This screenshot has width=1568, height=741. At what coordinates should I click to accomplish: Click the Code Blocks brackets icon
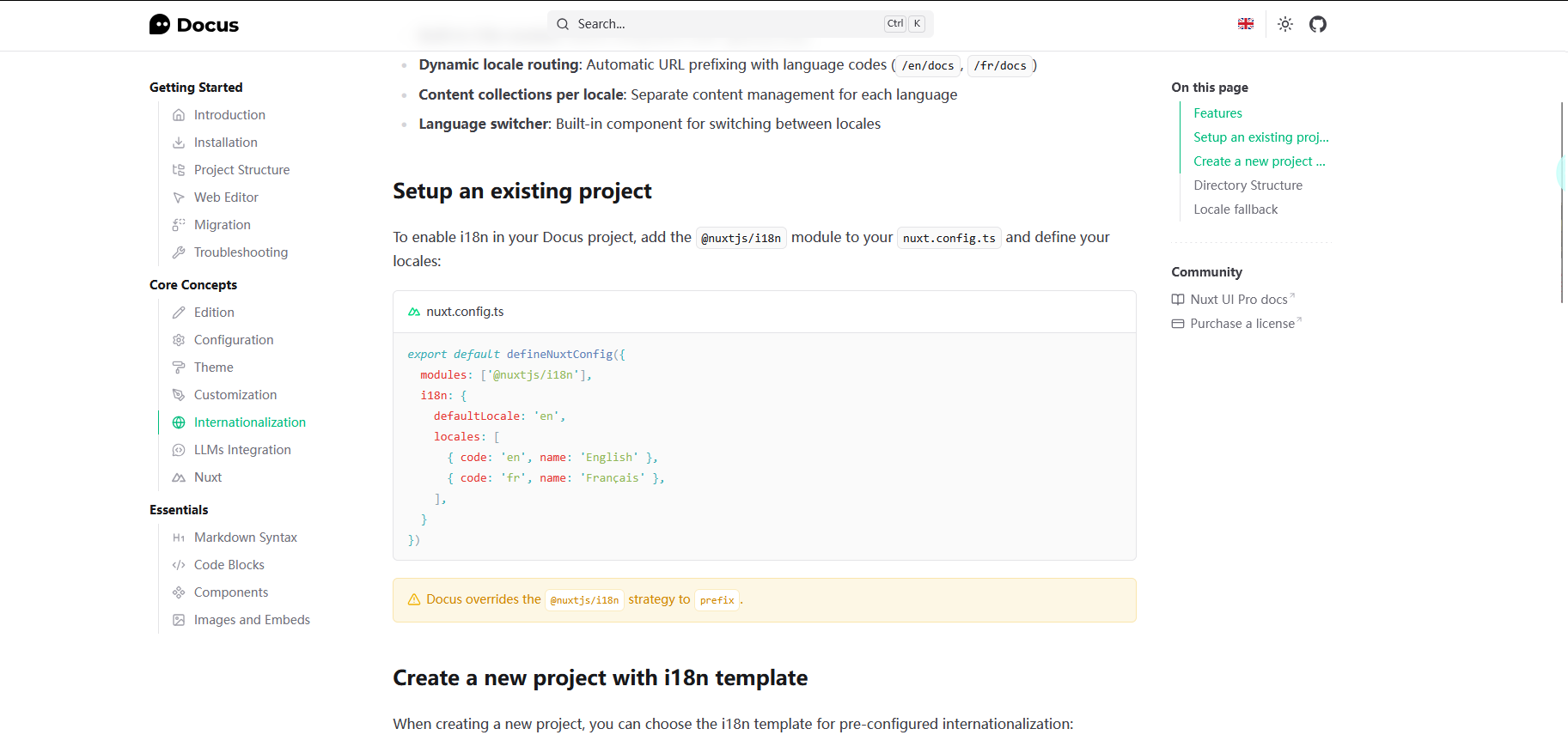pyautogui.click(x=179, y=565)
